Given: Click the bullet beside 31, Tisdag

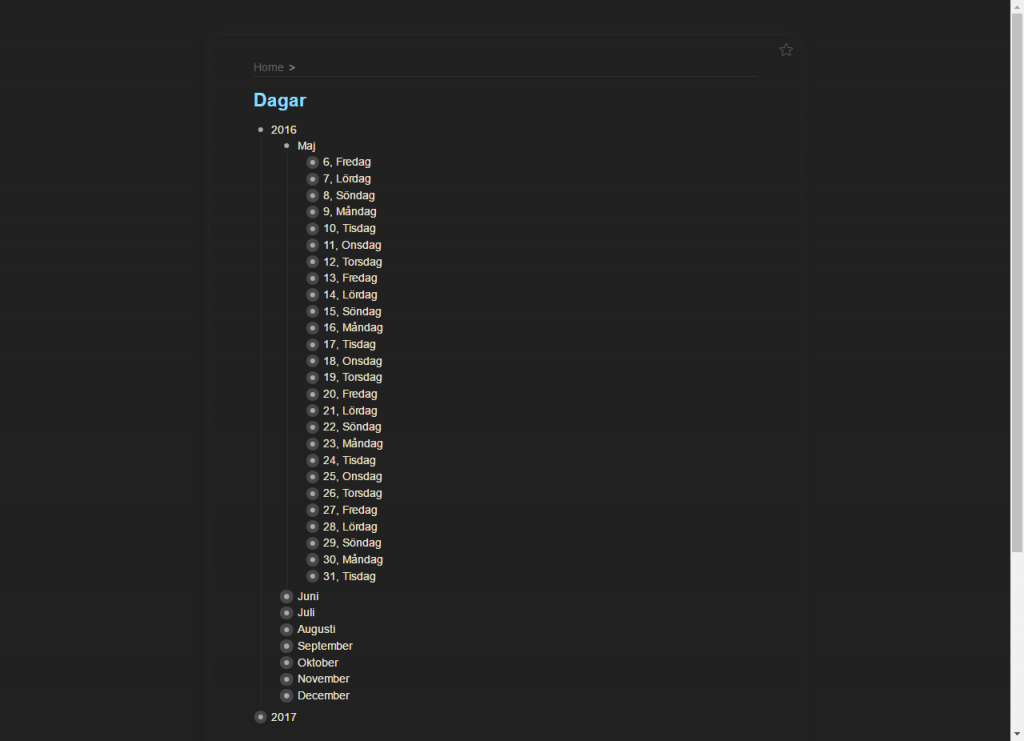Looking at the screenshot, I should (313, 576).
